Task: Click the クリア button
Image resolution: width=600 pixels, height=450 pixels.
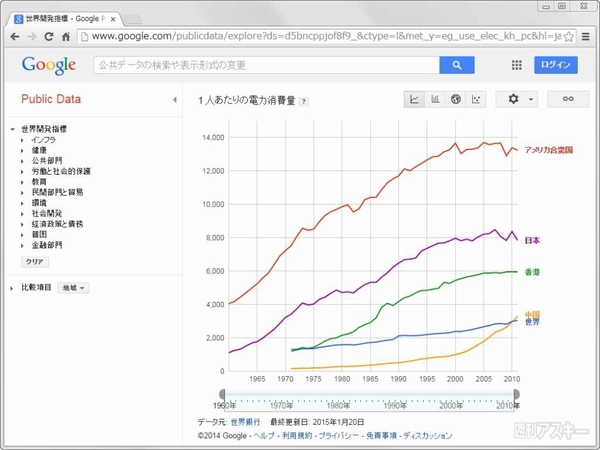Action: coord(35,262)
